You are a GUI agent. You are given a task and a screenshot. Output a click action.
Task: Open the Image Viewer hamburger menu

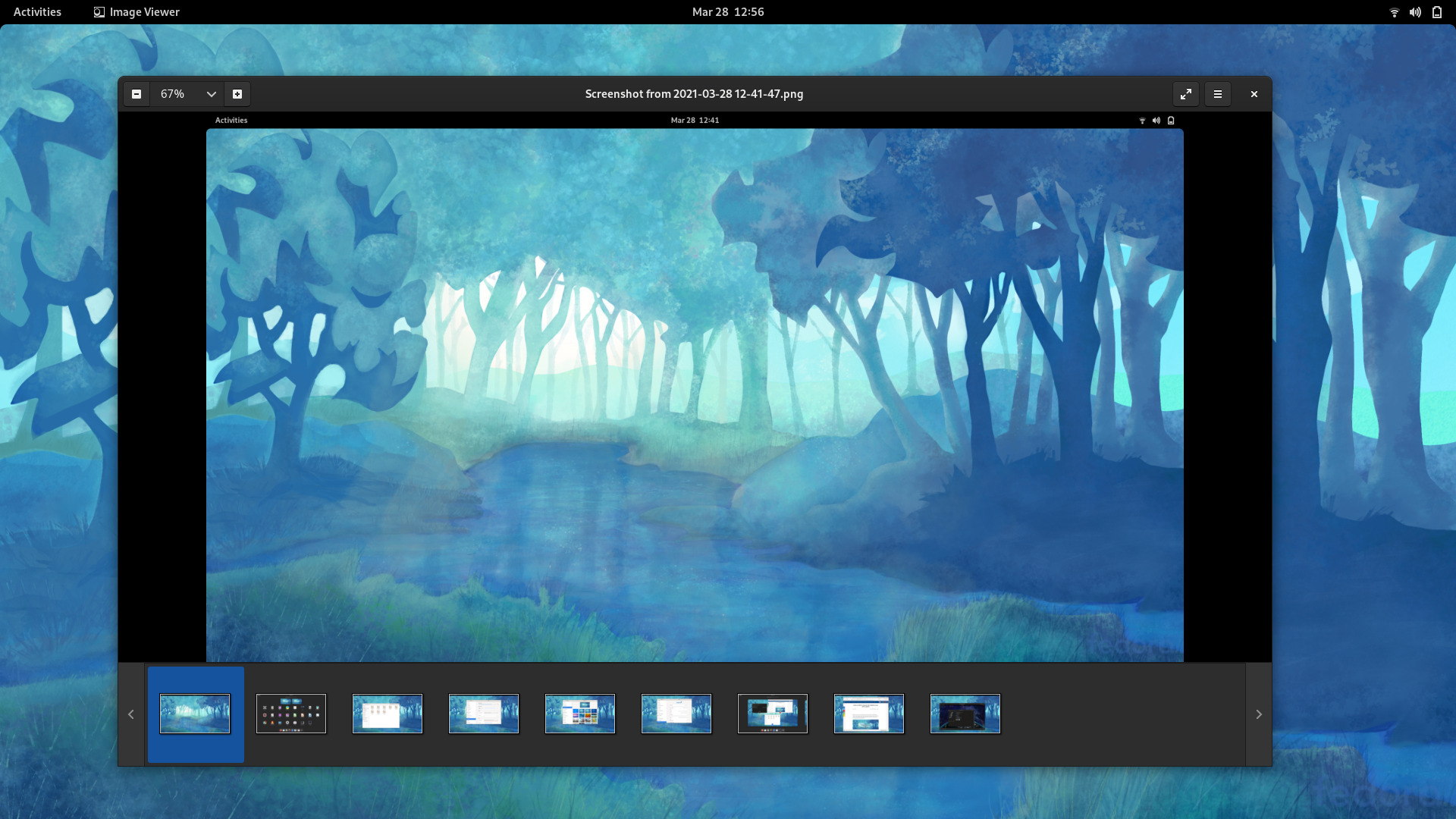1218,94
